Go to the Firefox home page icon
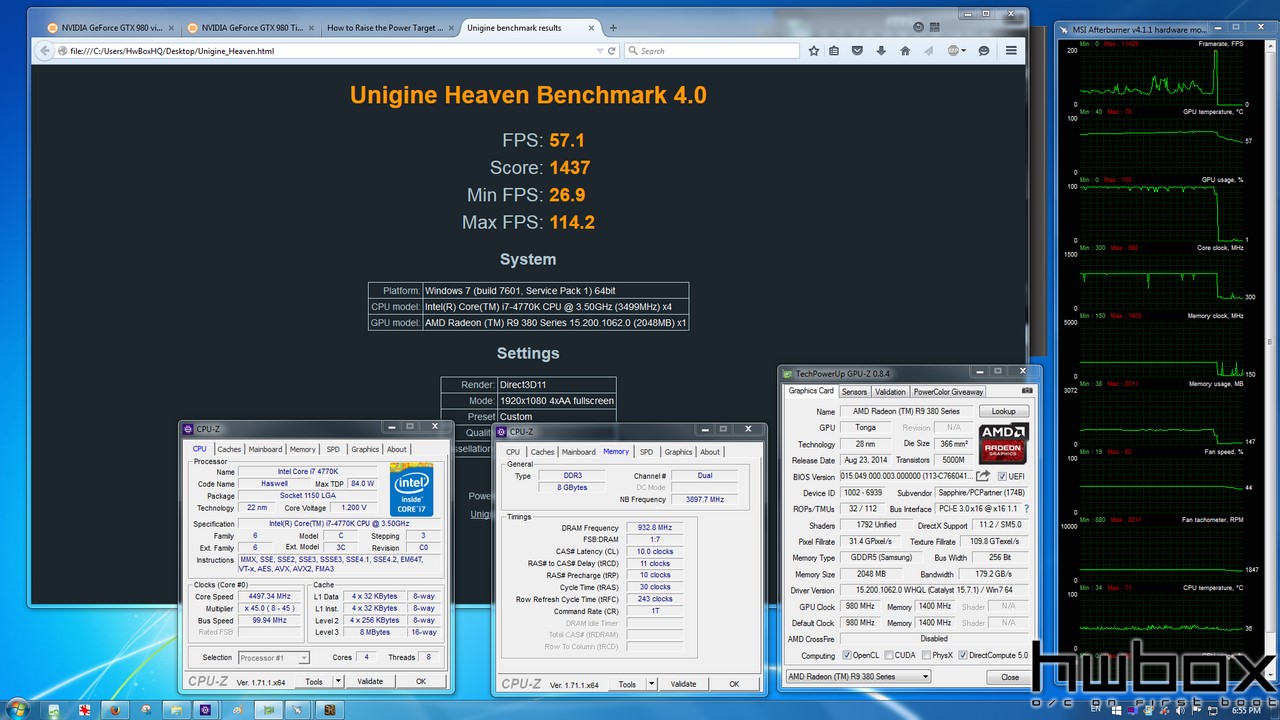The image size is (1280, 720). pos(905,50)
